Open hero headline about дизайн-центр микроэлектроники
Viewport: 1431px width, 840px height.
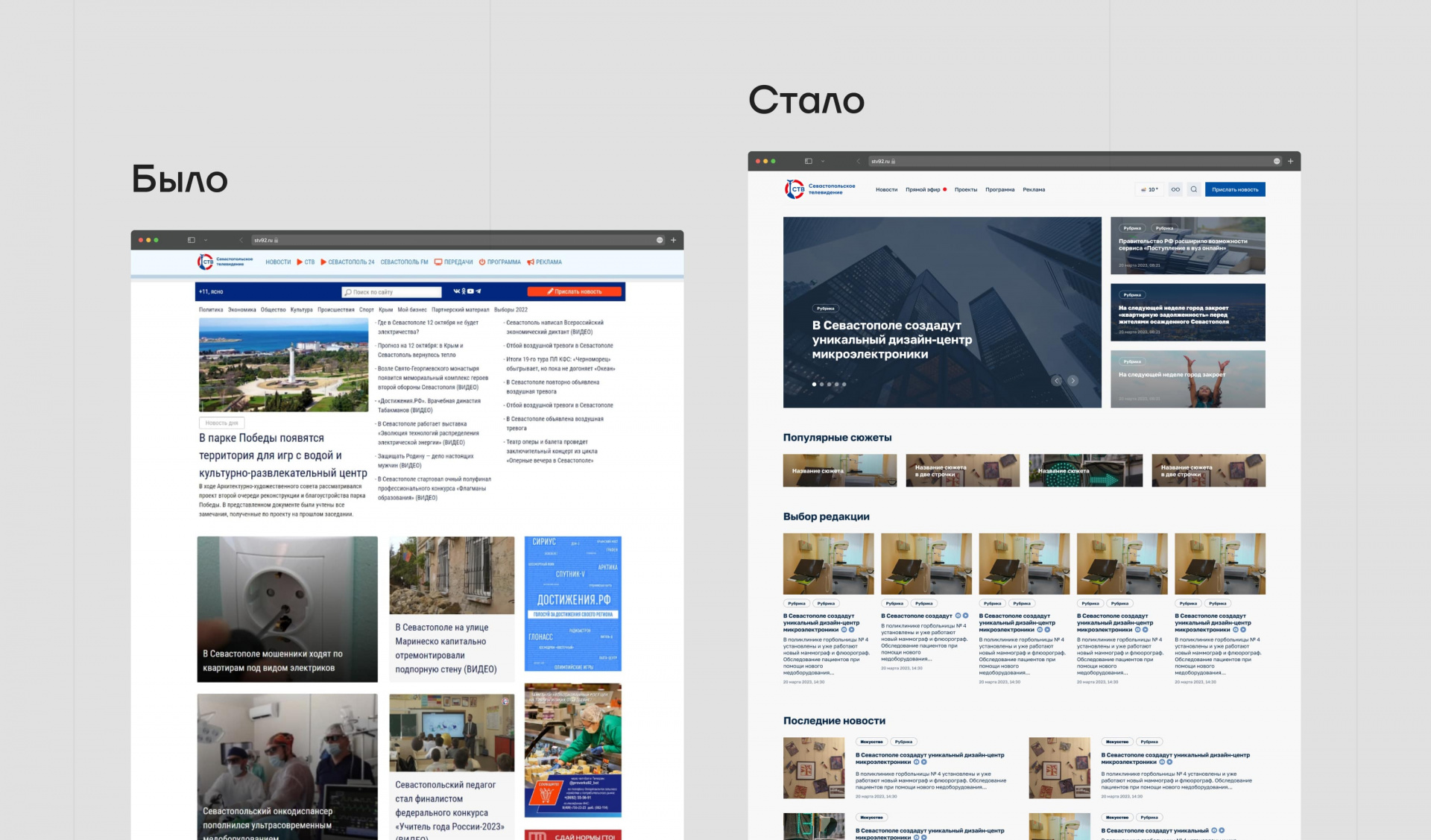point(892,340)
